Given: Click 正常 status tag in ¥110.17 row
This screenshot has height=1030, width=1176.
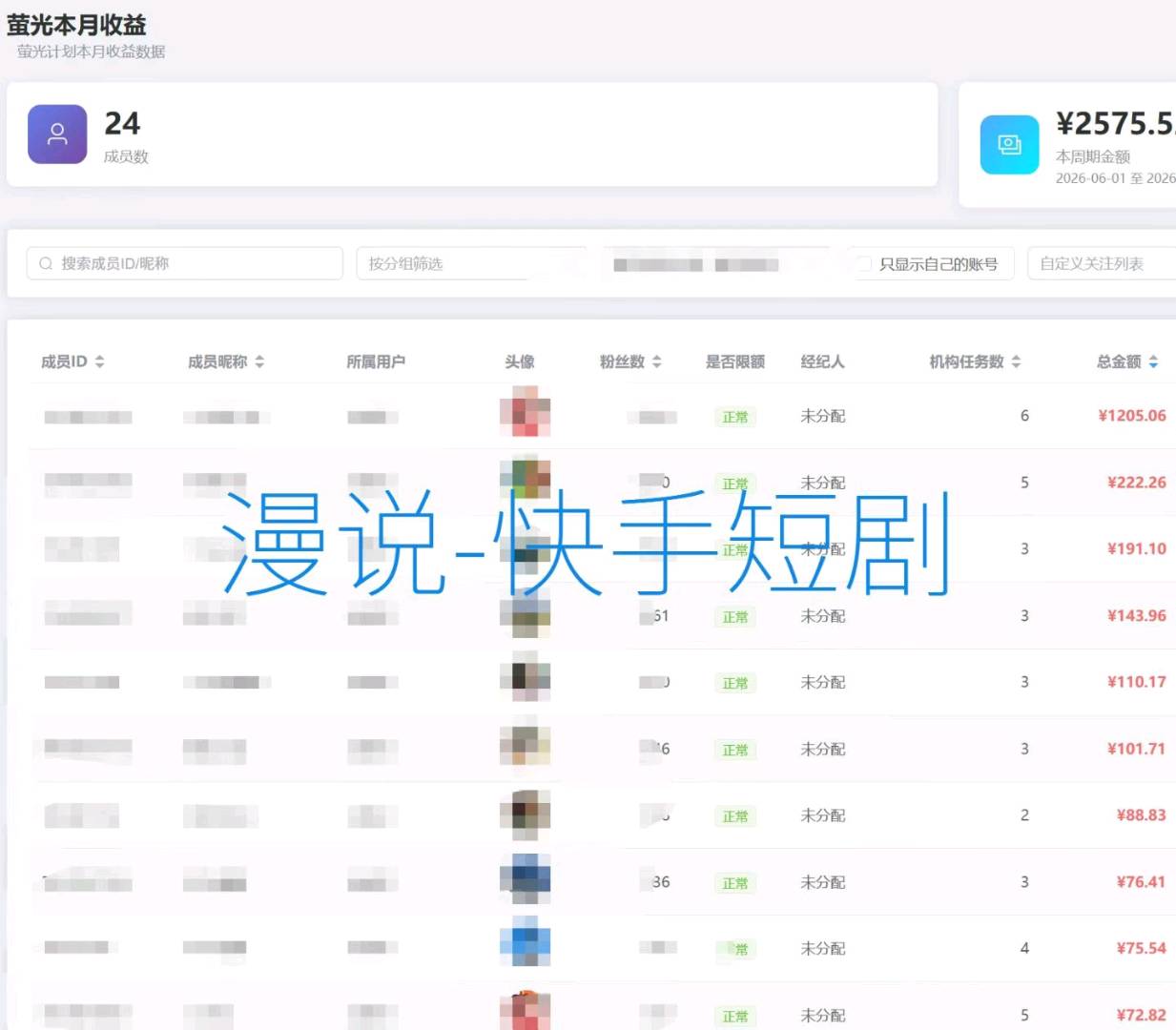Looking at the screenshot, I should coord(735,683).
